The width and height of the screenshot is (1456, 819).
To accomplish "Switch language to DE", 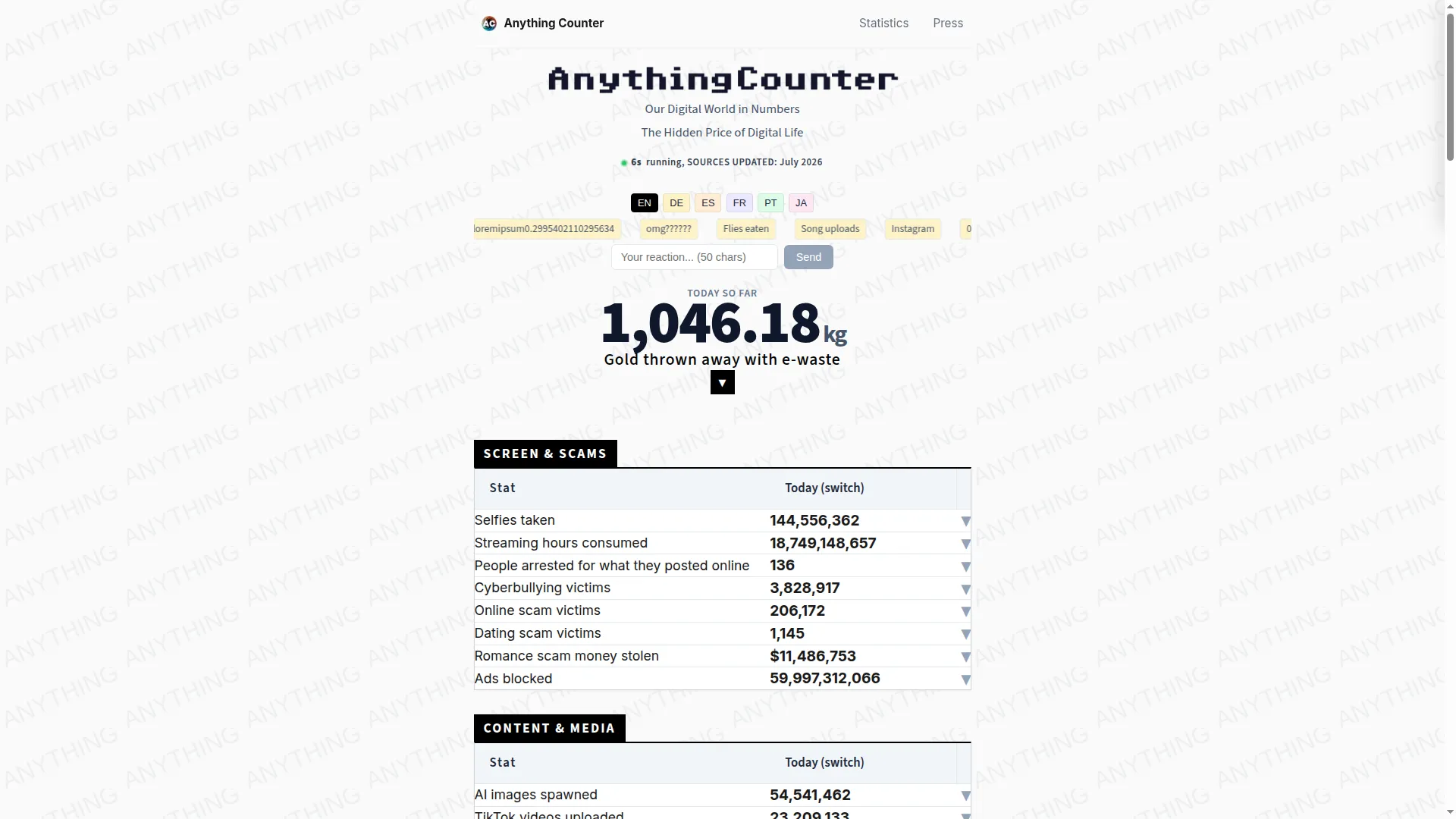I will coord(676,203).
